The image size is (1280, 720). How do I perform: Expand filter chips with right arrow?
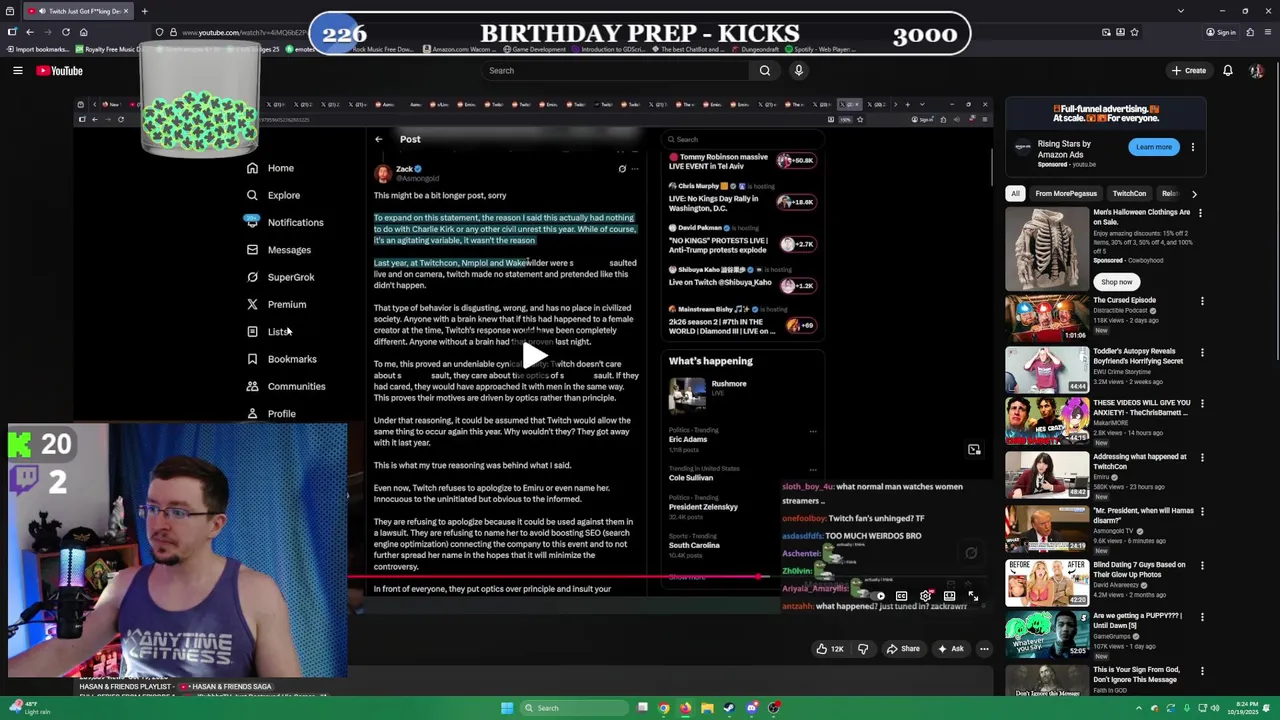click(x=1194, y=194)
